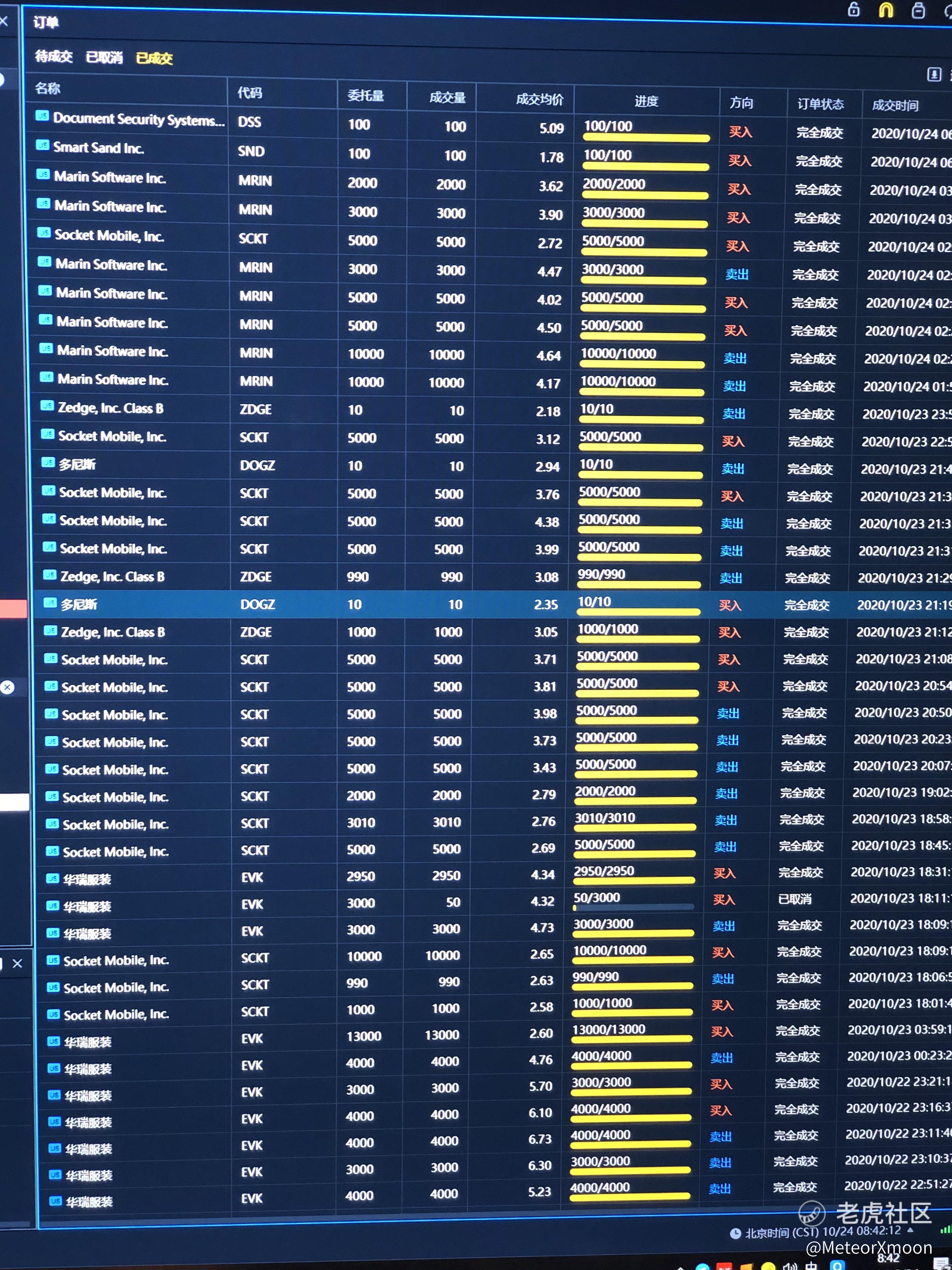This screenshot has width=952, height=1270.
Task: Click the unlocked padlock icon in top bar
Action: coord(854,9)
